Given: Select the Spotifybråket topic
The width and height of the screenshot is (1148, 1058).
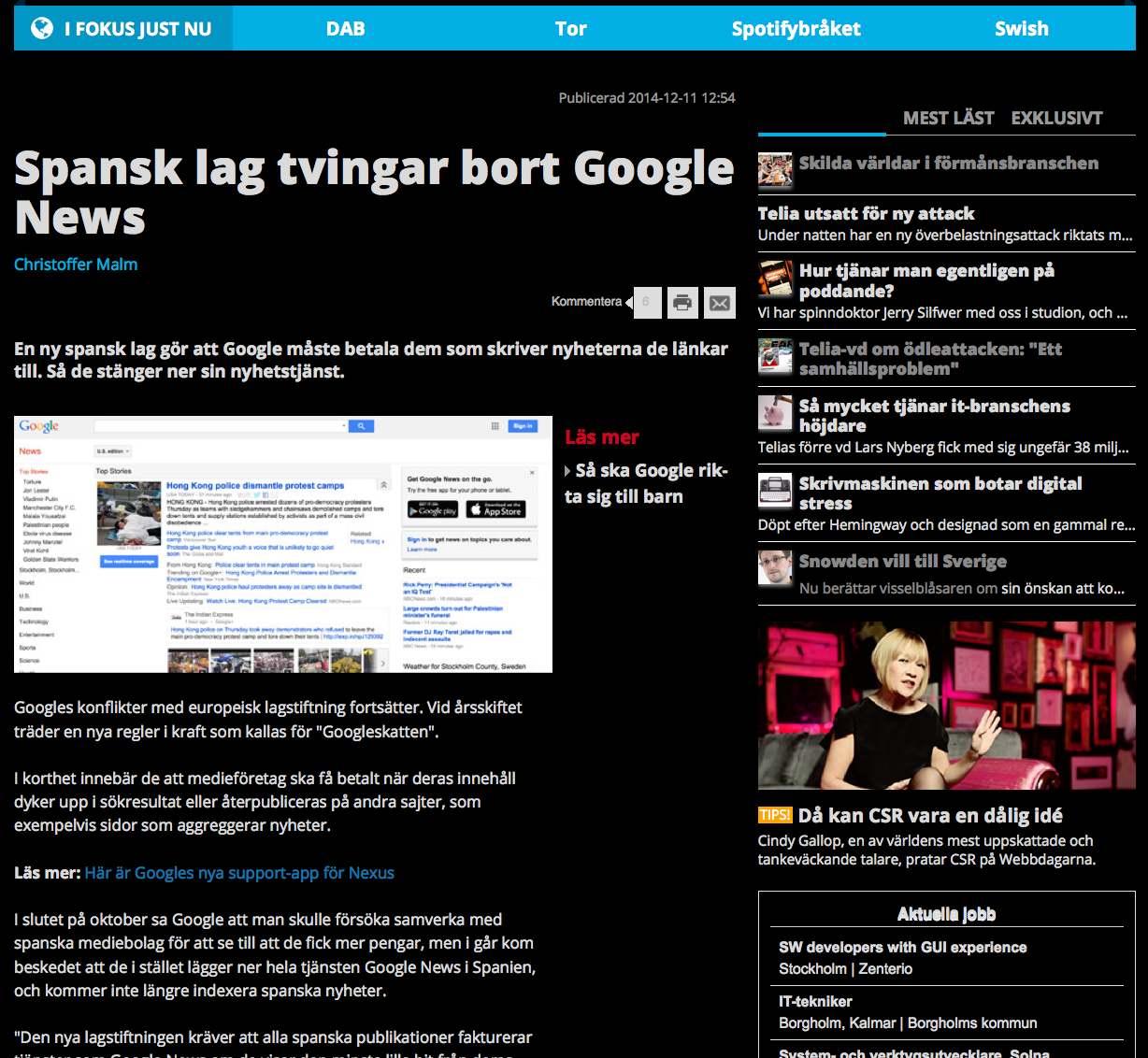Looking at the screenshot, I should (796, 29).
